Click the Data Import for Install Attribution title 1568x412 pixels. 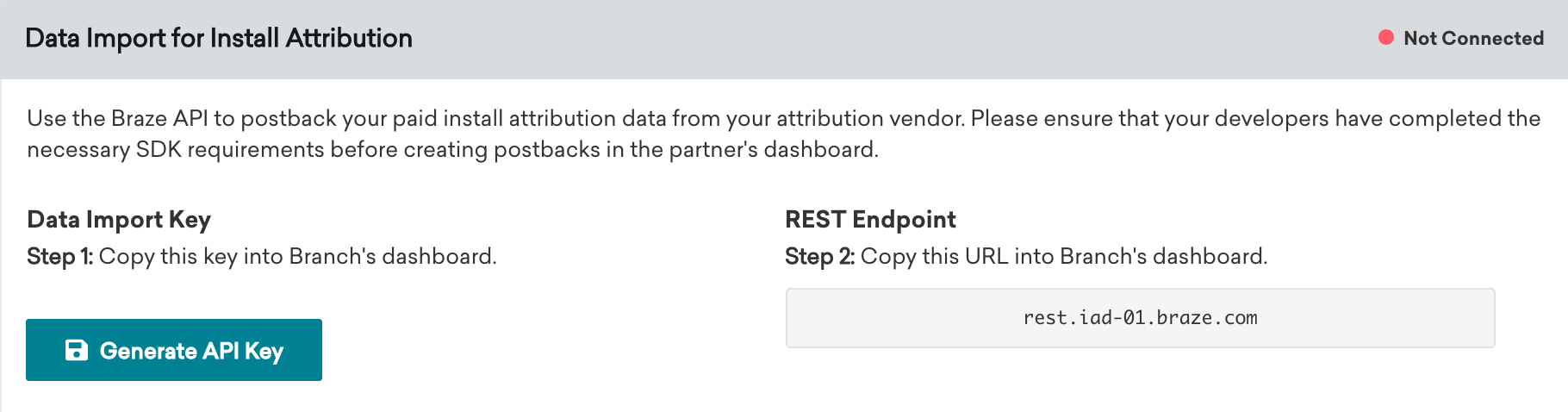[219, 38]
